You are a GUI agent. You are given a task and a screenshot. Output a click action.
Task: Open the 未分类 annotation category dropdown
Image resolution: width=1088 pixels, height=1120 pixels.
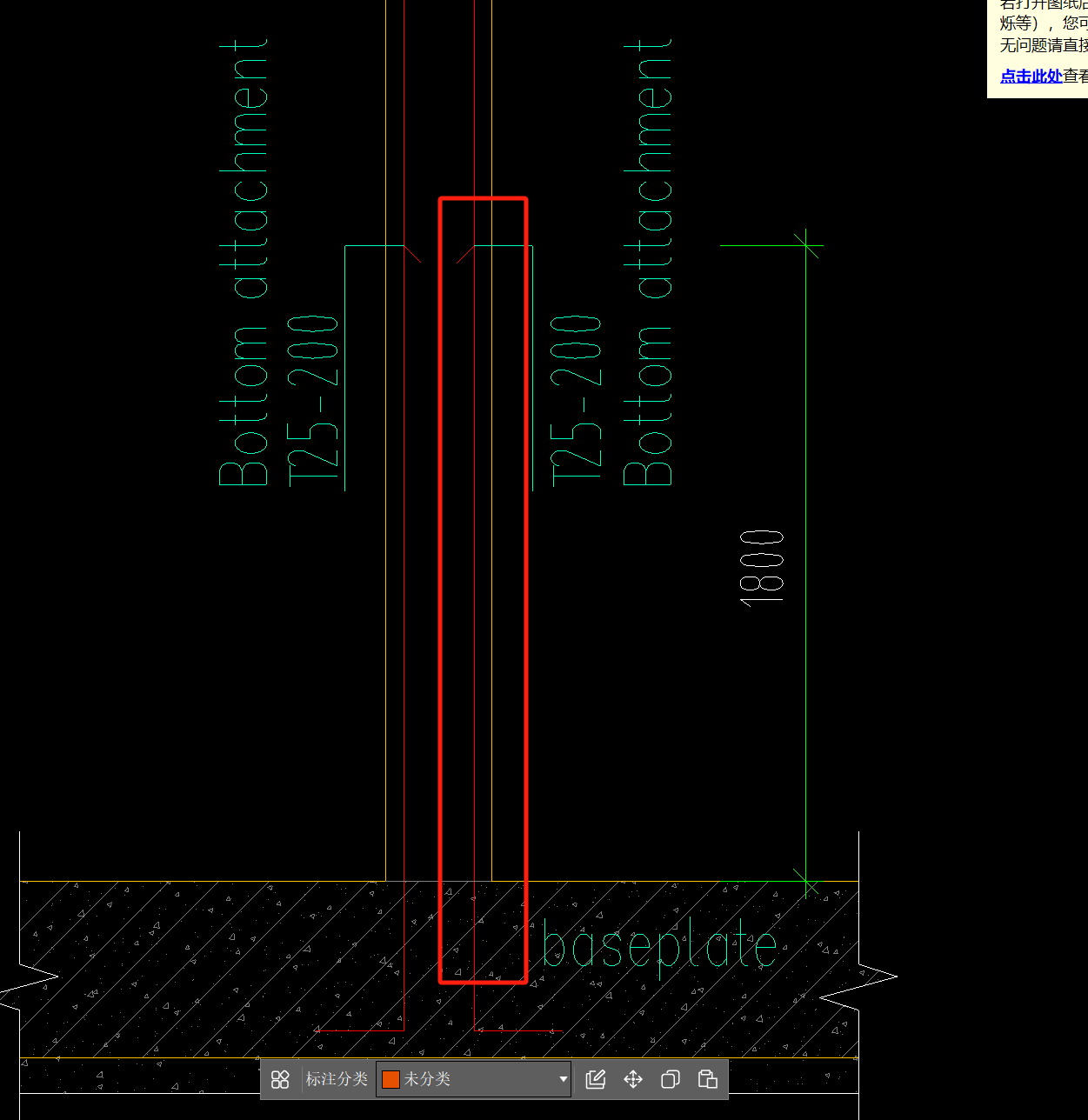473,1079
